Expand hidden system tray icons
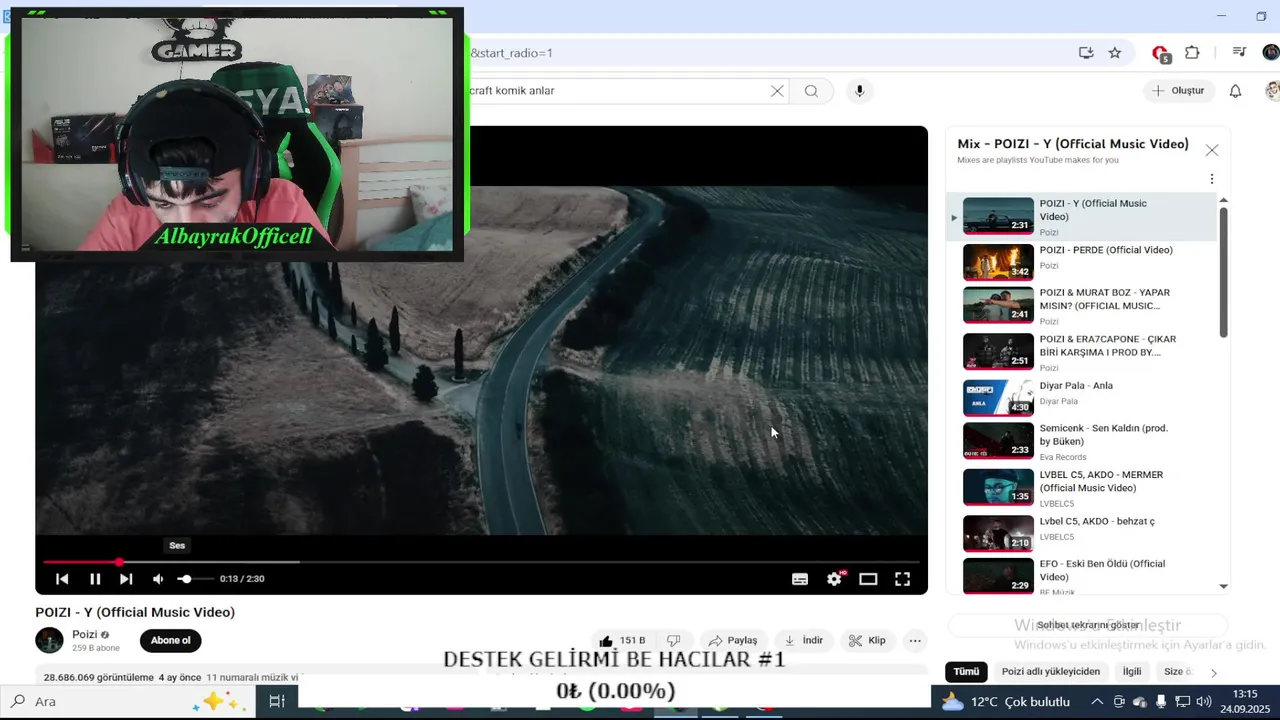 pyautogui.click(x=1097, y=702)
